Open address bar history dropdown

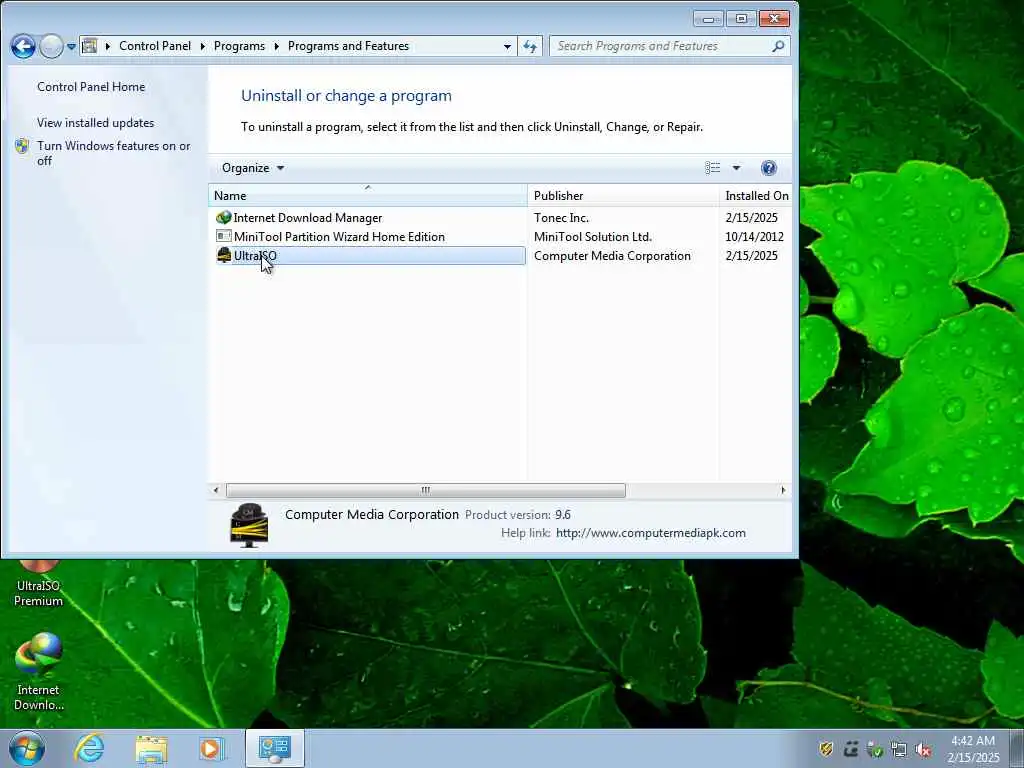pyautogui.click(x=507, y=46)
